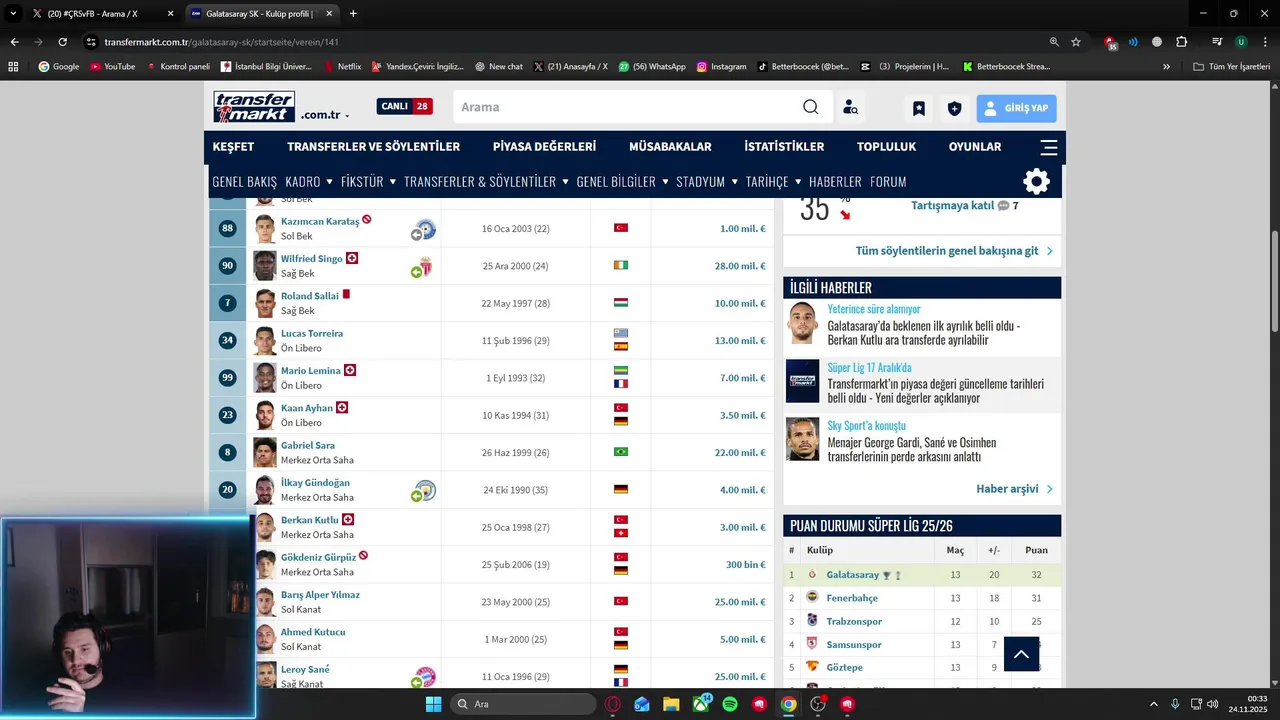Open the player search icon next to search box
This screenshot has height=720, width=1280.
tap(850, 107)
